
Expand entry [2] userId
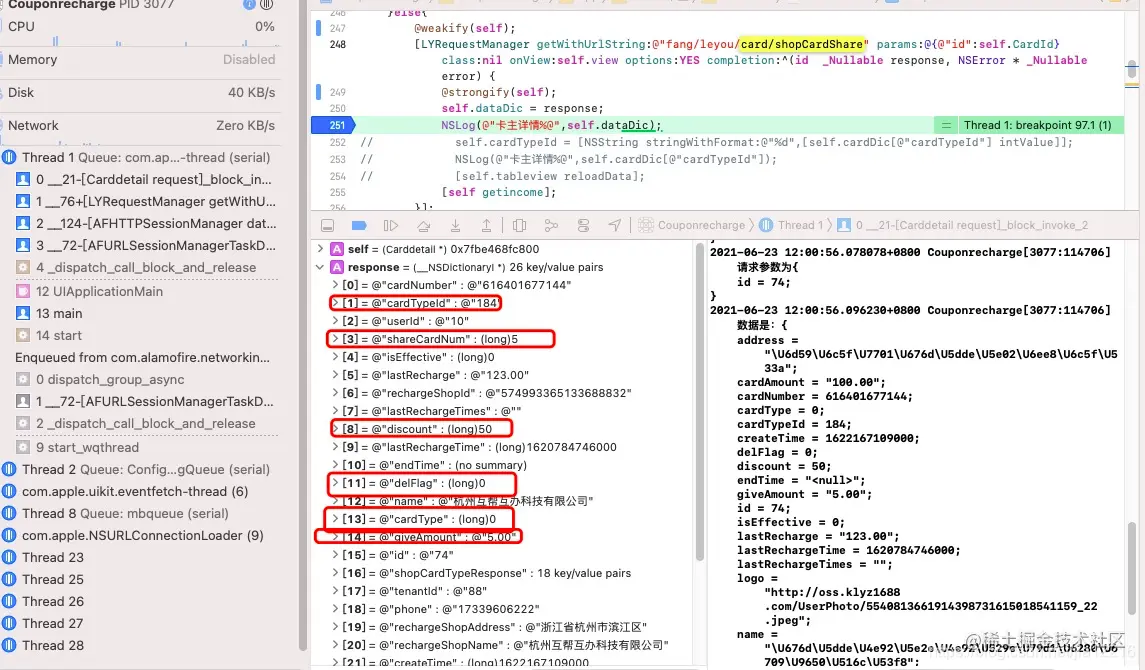[x=335, y=321]
